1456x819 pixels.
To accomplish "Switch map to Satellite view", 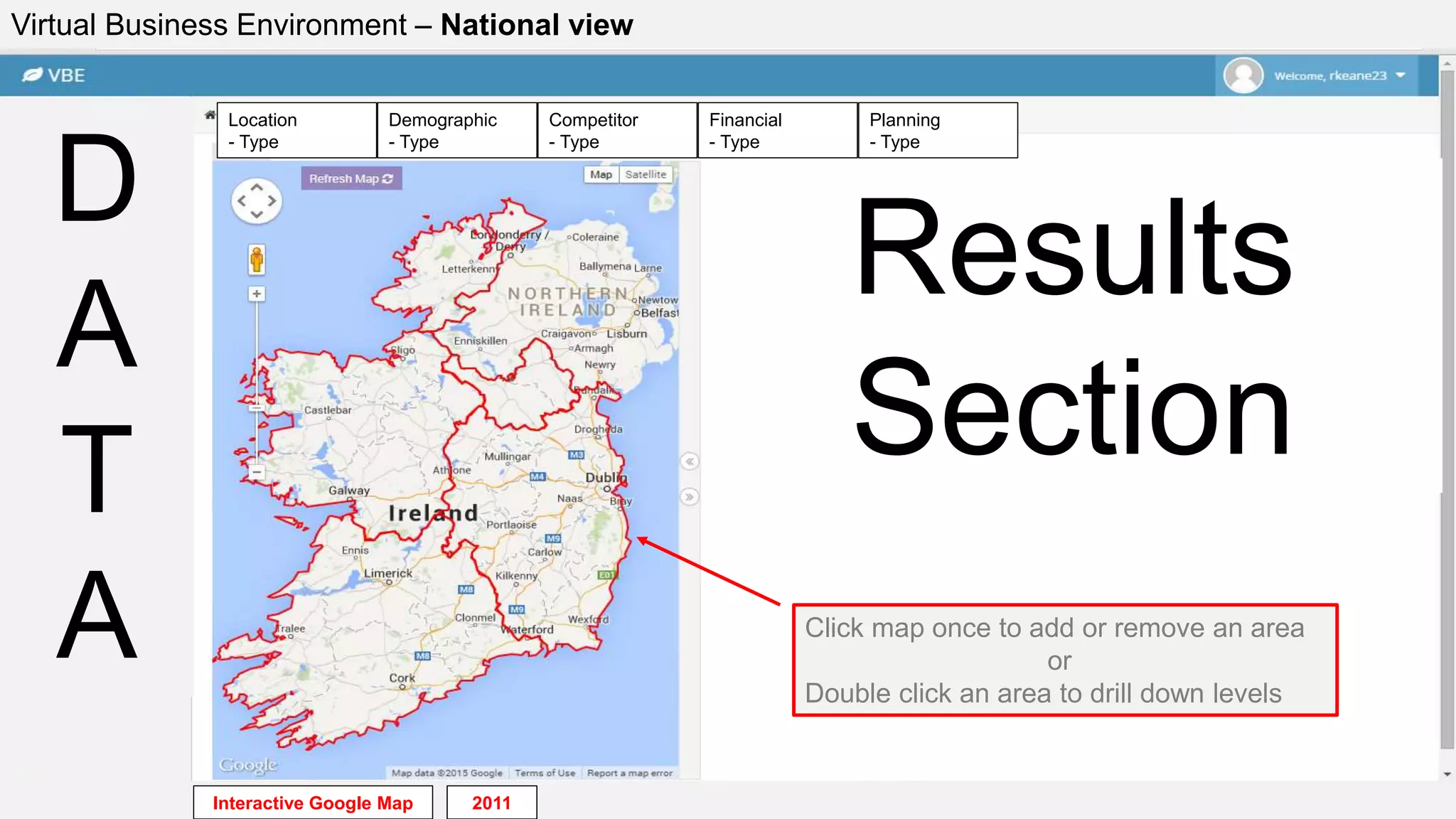I will click(646, 174).
